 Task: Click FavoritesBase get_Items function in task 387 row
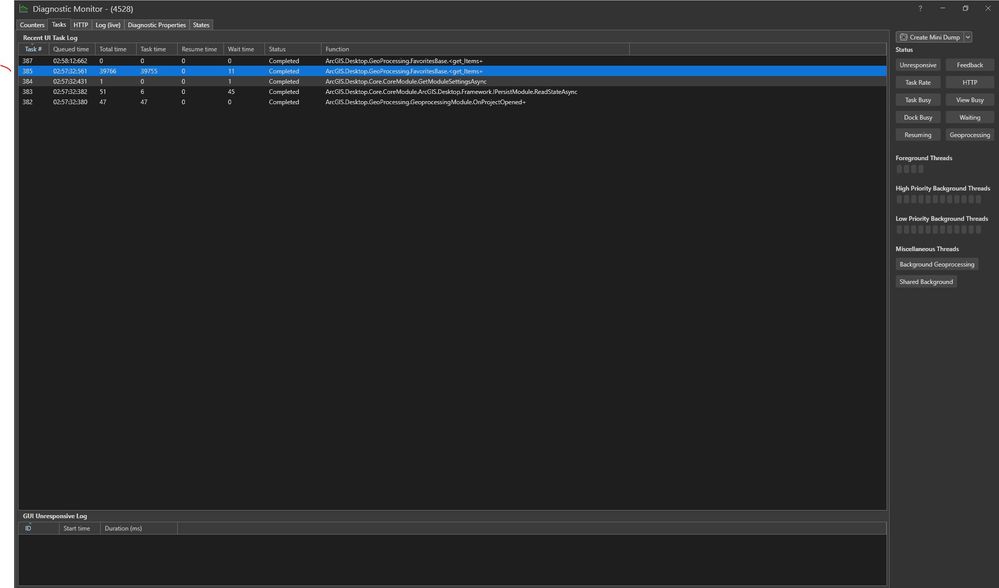coord(404,61)
